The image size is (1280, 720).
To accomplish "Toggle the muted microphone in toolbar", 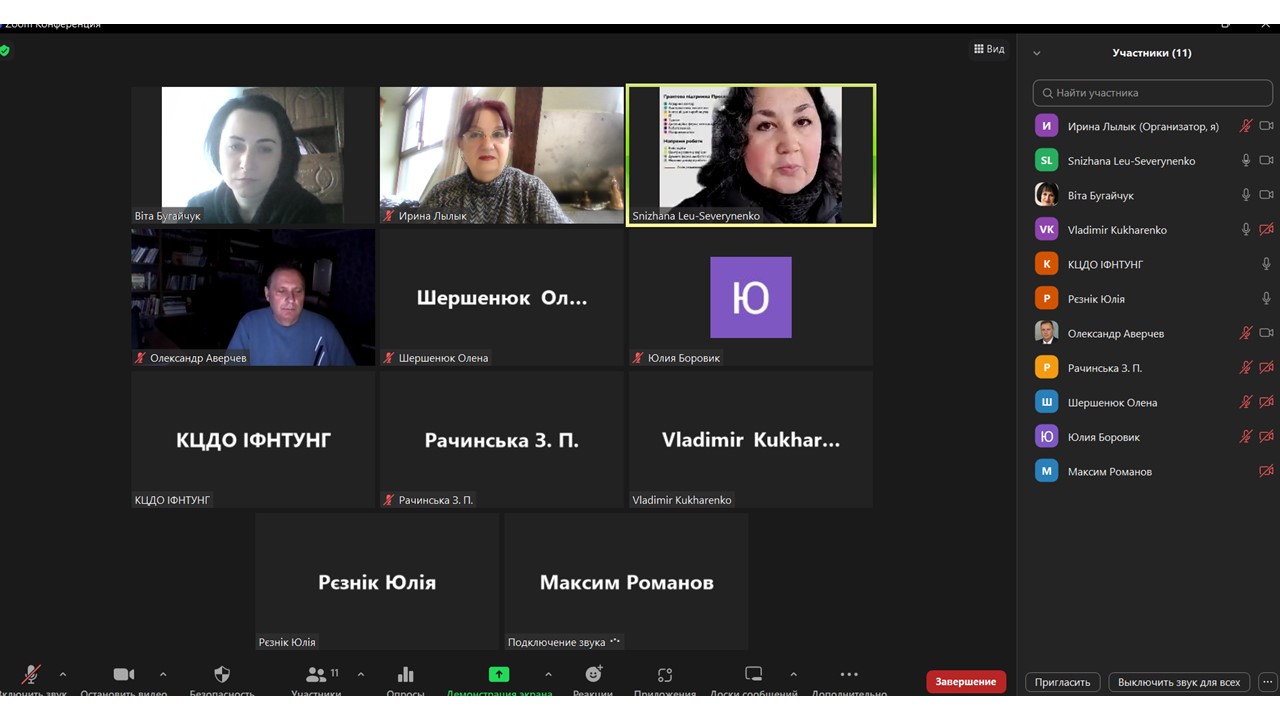I will point(31,675).
